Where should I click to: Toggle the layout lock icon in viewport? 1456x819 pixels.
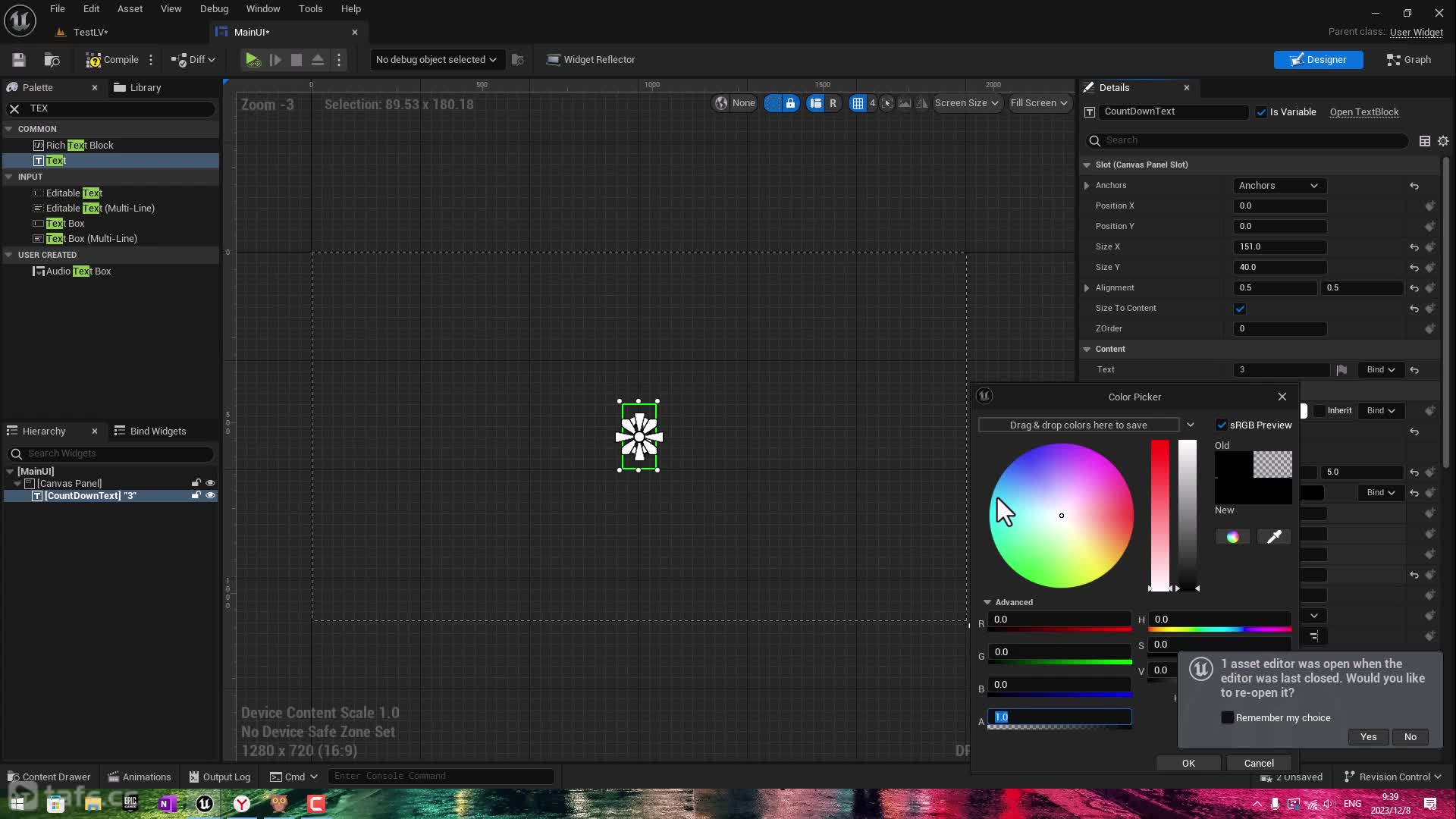click(x=790, y=103)
